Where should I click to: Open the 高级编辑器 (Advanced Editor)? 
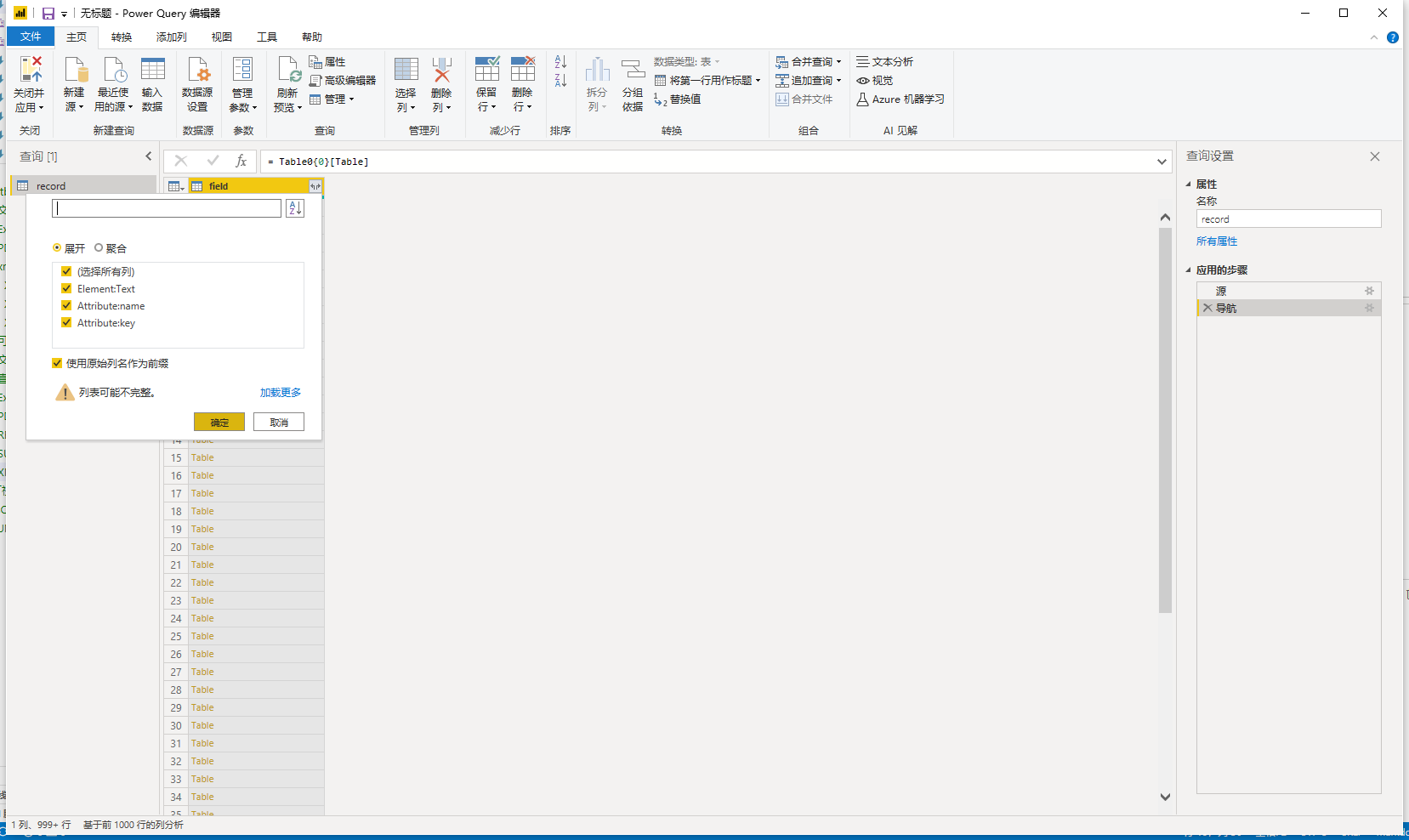tap(343, 81)
